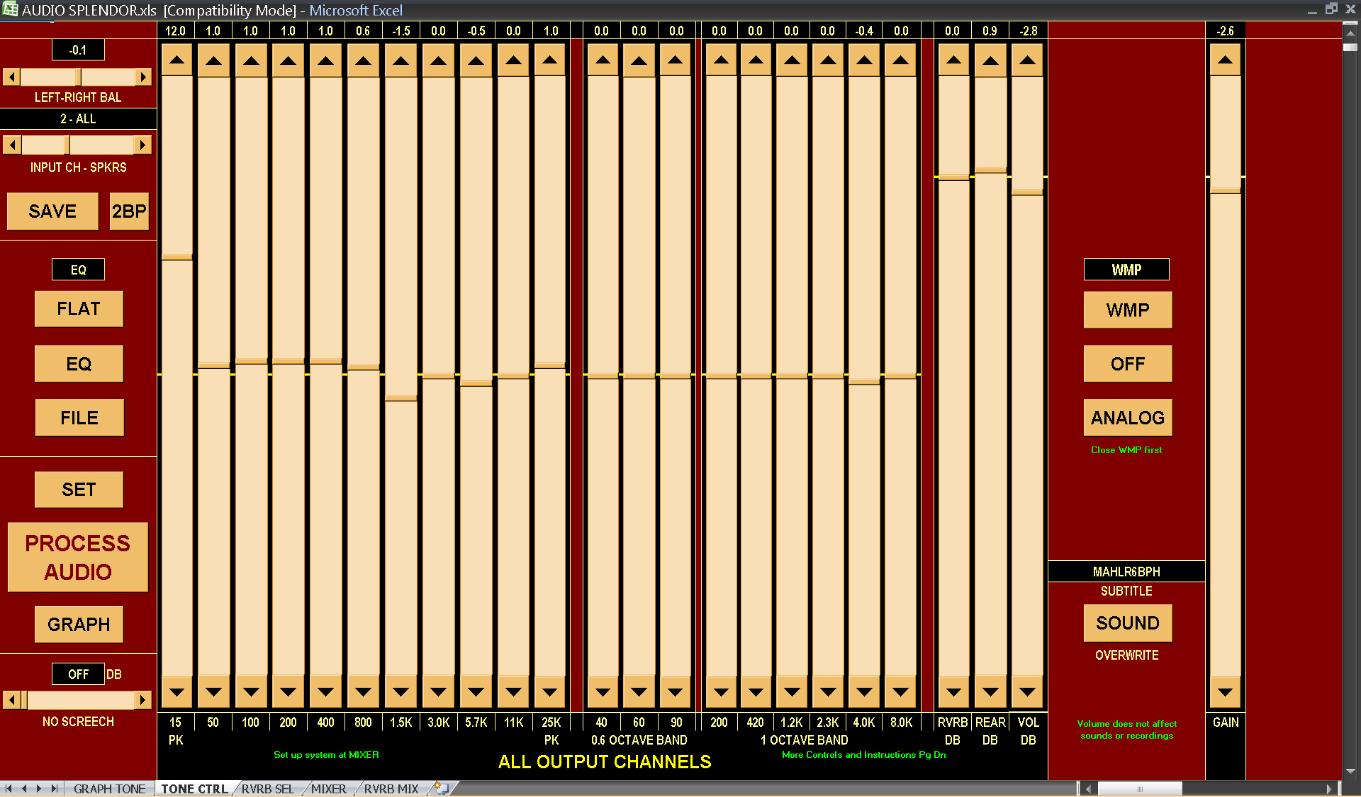
Task: Click the right arrow of NO SCREECH scrollbar
Action: point(144,700)
